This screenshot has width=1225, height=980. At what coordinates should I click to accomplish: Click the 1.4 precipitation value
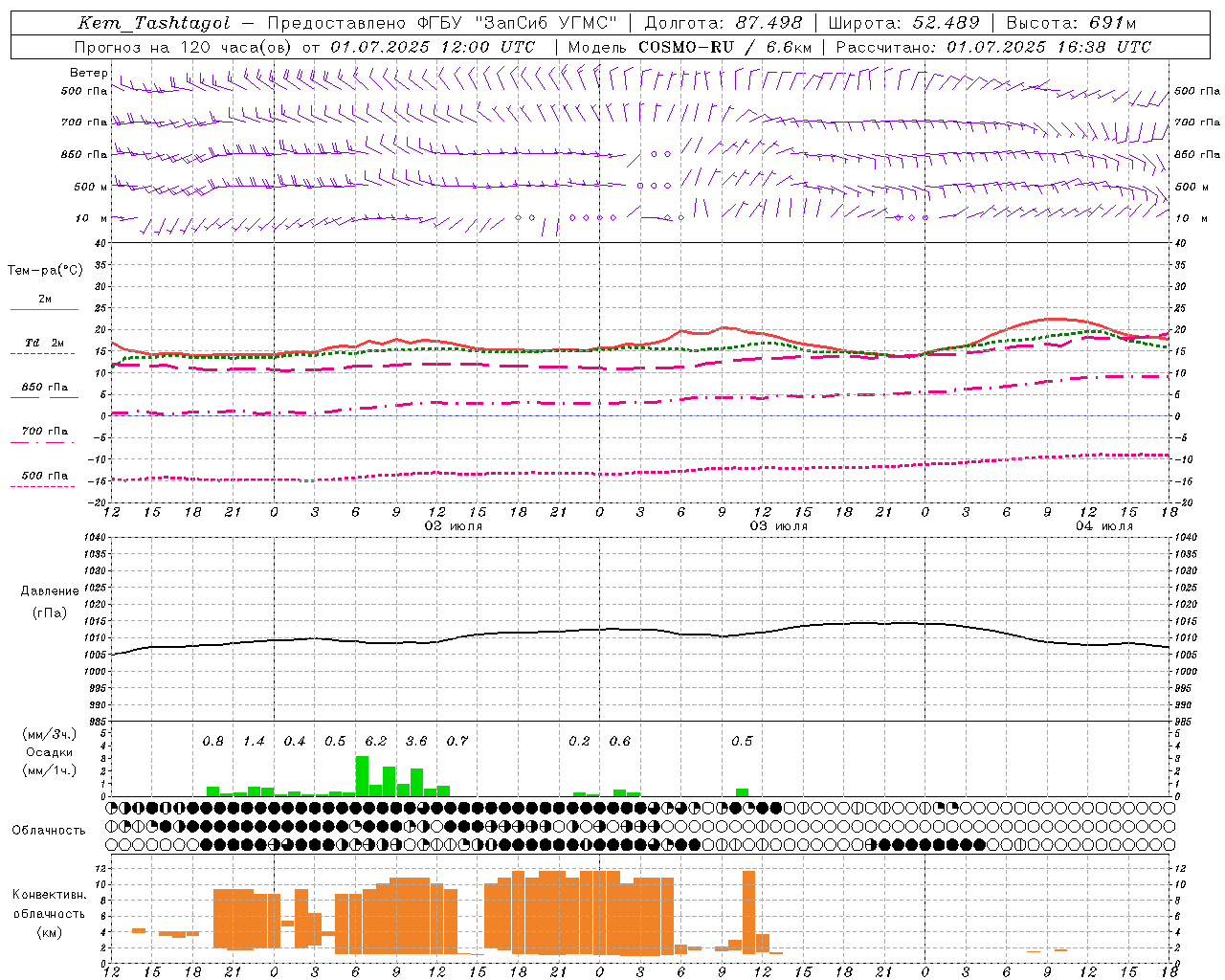[x=254, y=741]
